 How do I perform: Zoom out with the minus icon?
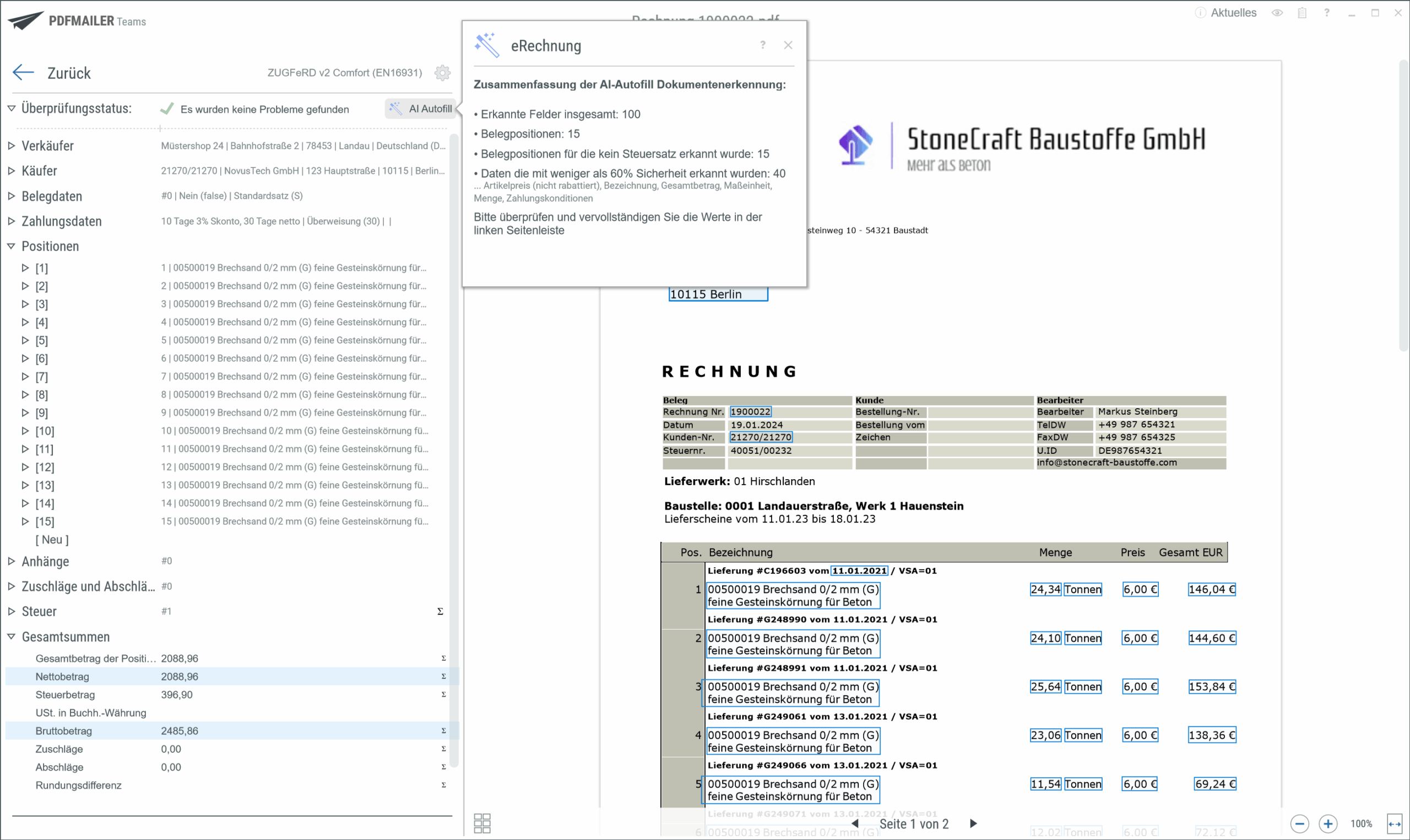pos(1300,823)
